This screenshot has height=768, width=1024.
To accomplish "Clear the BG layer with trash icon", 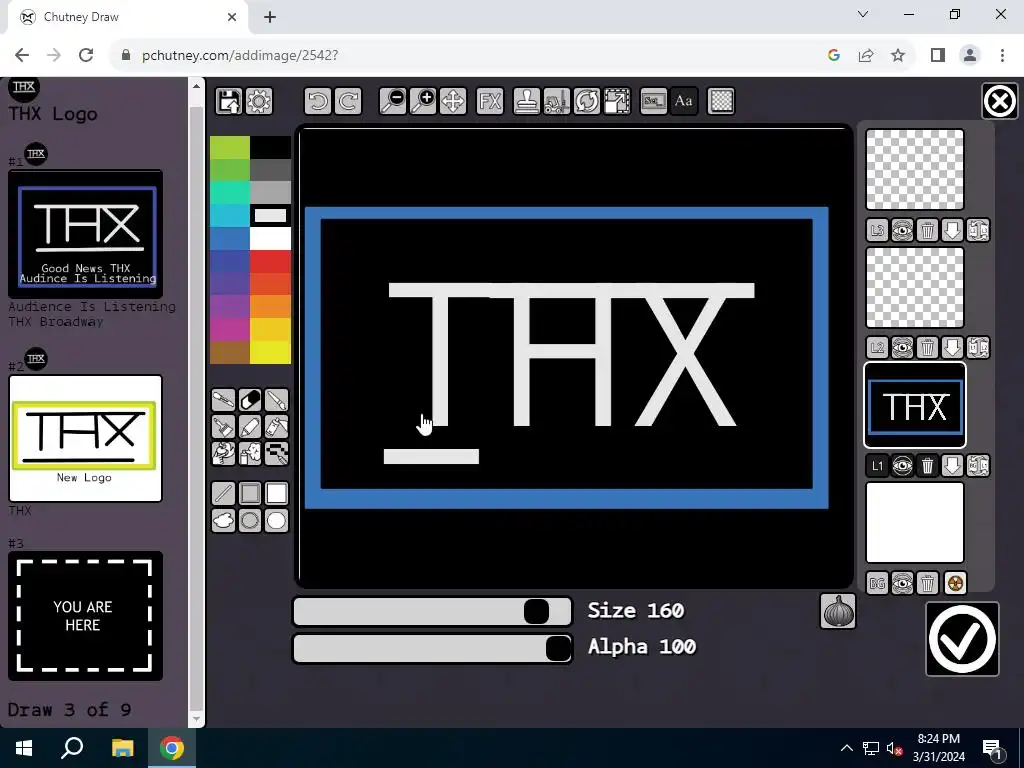I will click(927, 583).
